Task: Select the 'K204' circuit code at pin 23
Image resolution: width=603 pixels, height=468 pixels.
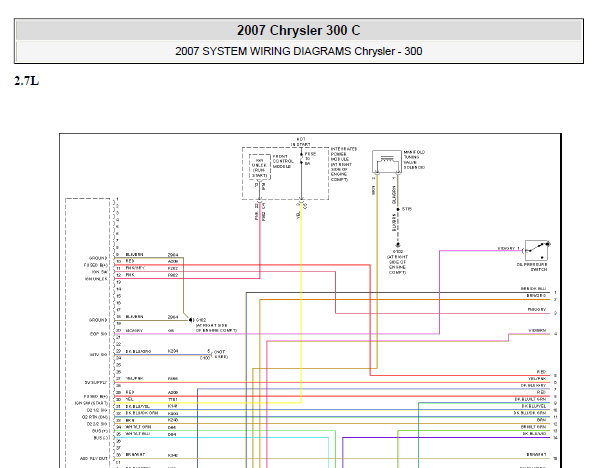Action: 173,351
